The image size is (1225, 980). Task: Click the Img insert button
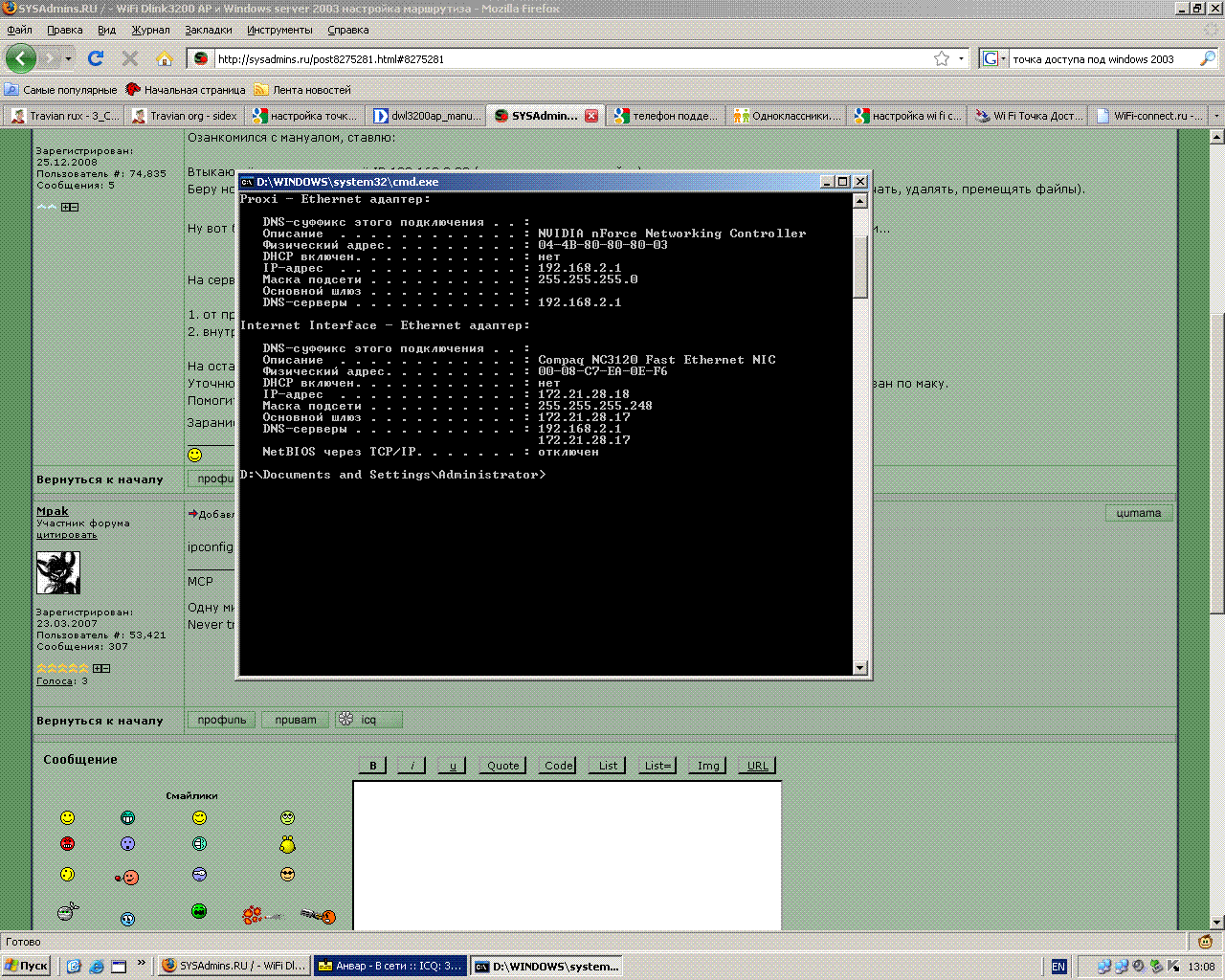click(x=708, y=766)
